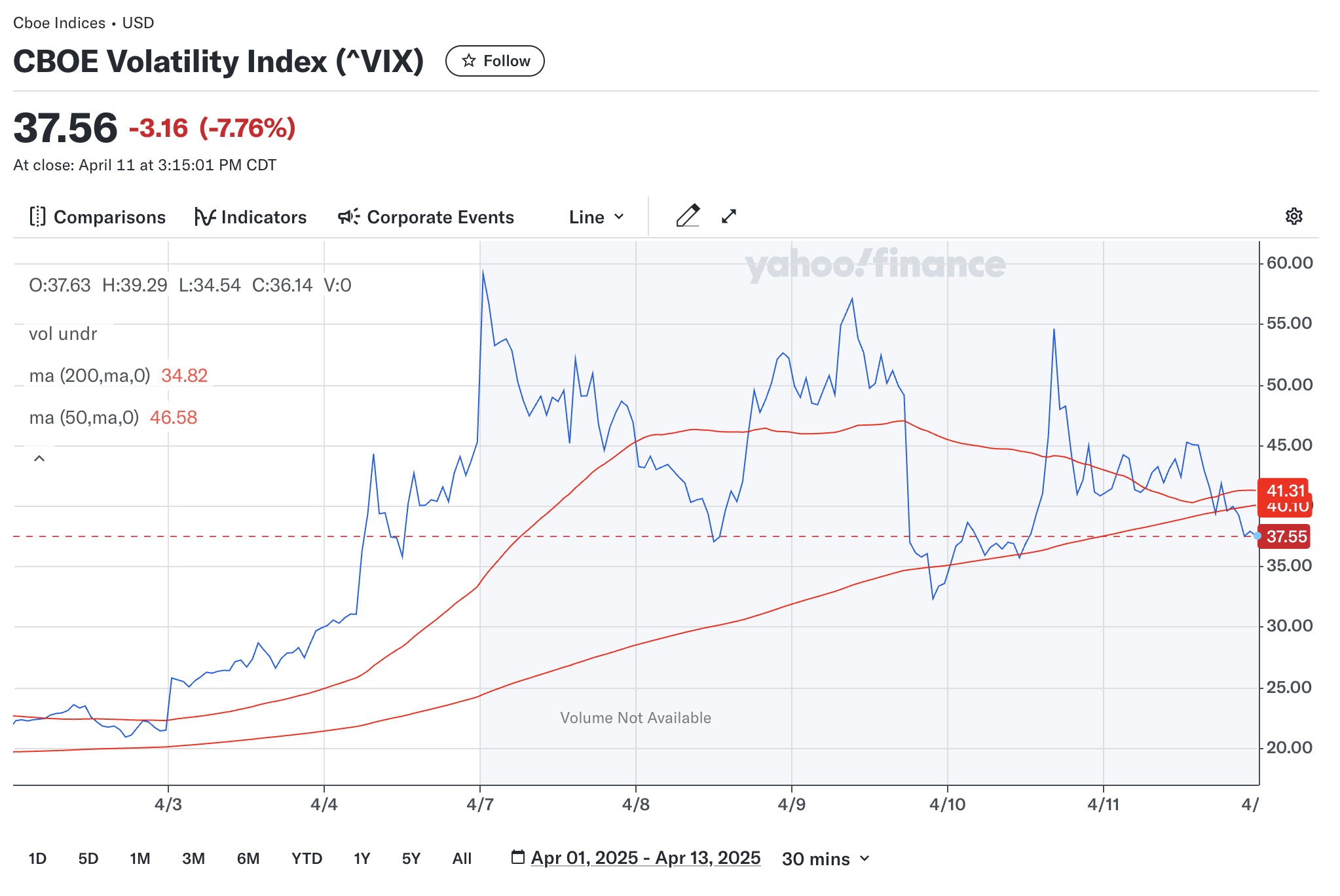Open the Line chart type dropdown
Viewport: 1340px width, 896px height.
[597, 217]
